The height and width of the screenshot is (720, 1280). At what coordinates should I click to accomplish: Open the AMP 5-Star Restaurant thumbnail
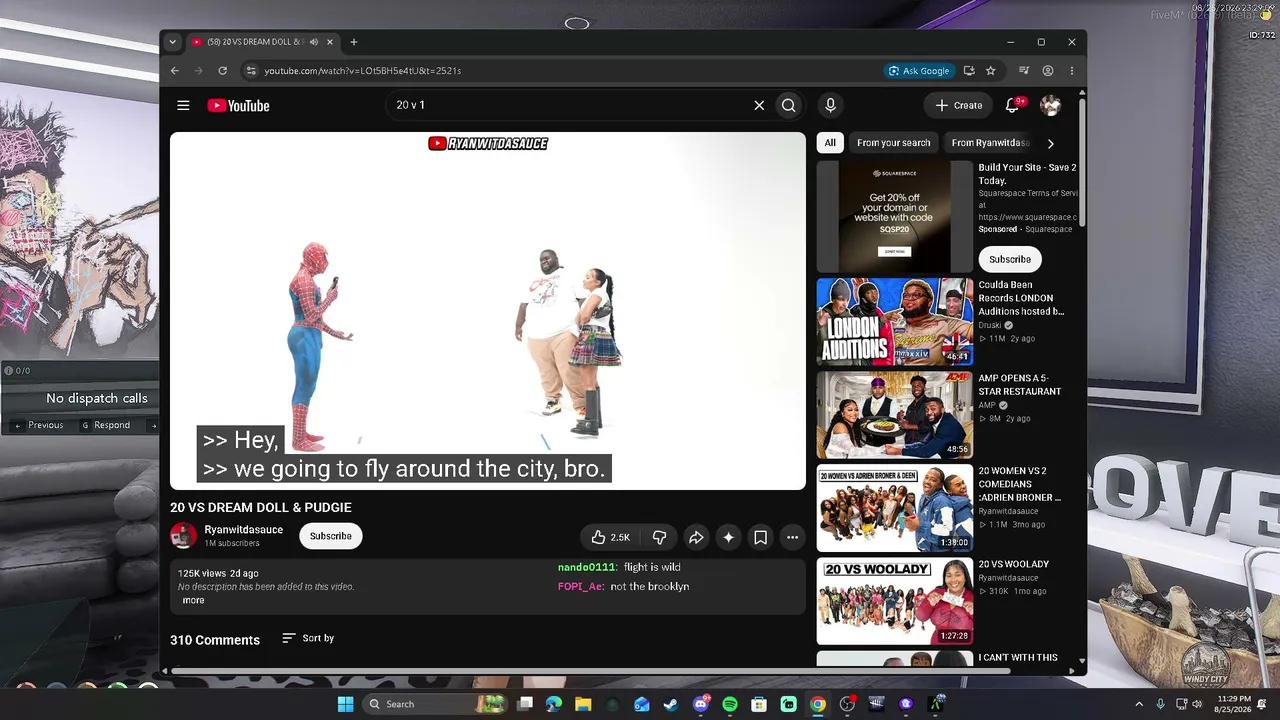click(x=895, y=416)
